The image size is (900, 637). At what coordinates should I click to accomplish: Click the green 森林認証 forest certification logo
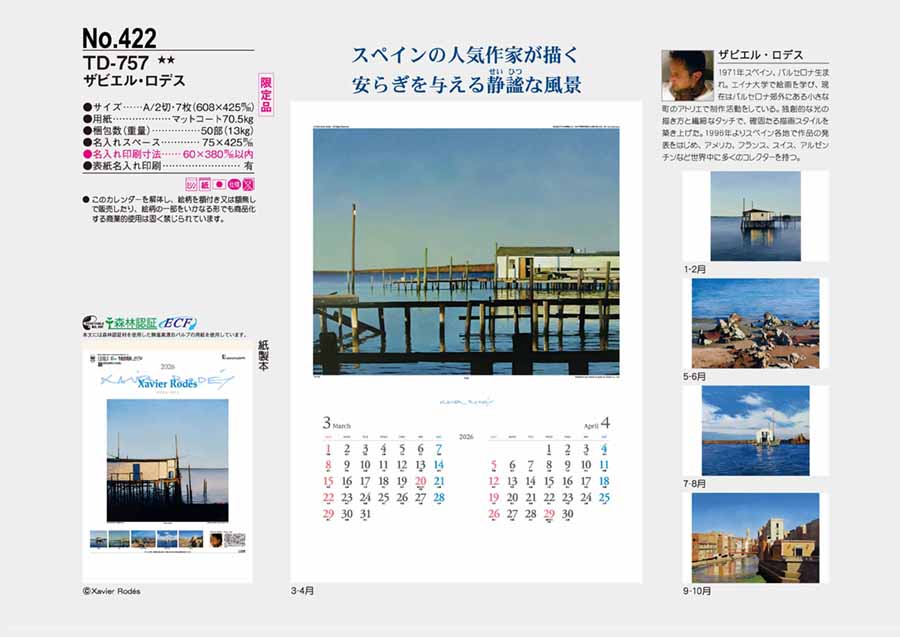(131, 323)
